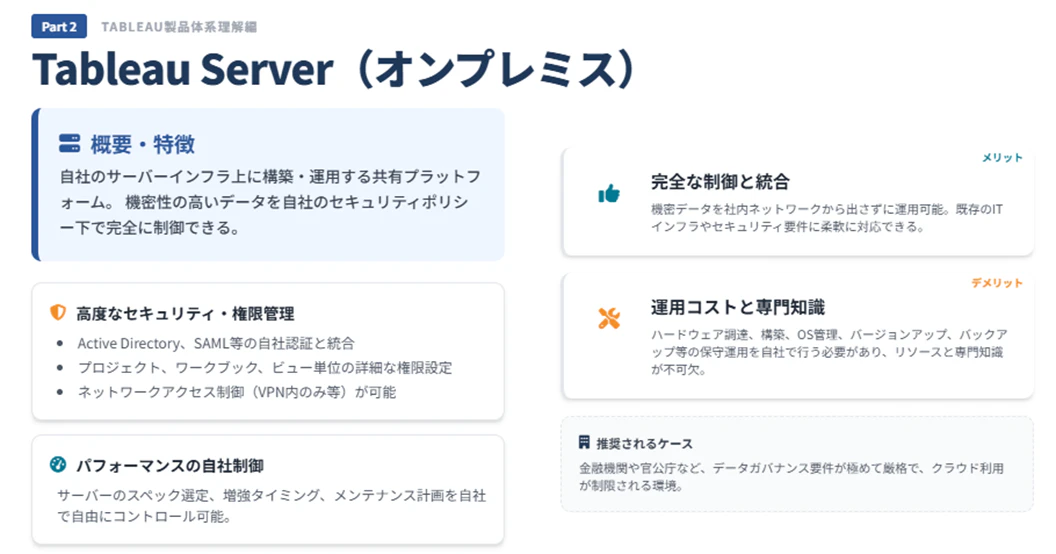Click the merit description starting 機密データを社内ネットワーク
The width and height of the screenshot is (1056, 554).
click(826, 218)
